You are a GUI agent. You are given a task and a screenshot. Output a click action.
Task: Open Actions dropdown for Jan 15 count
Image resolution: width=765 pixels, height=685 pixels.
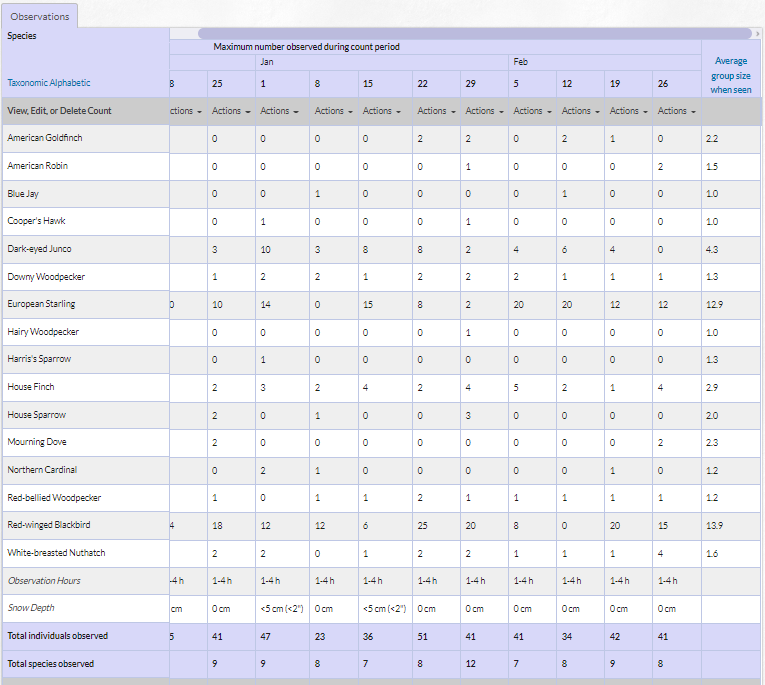[382, 111]
